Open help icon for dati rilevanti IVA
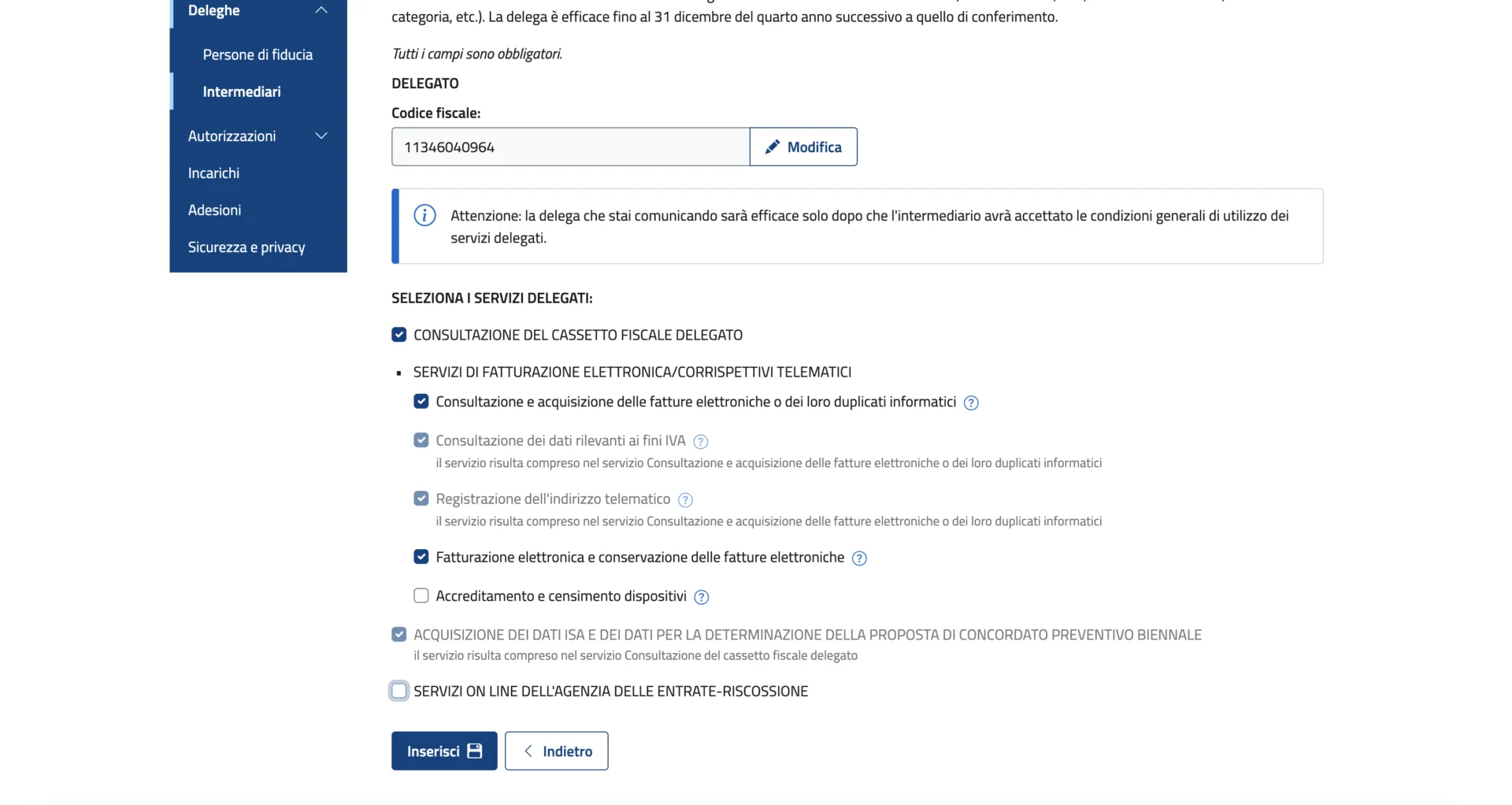This screenshot has height=805, width=1512. click(700, 442)
